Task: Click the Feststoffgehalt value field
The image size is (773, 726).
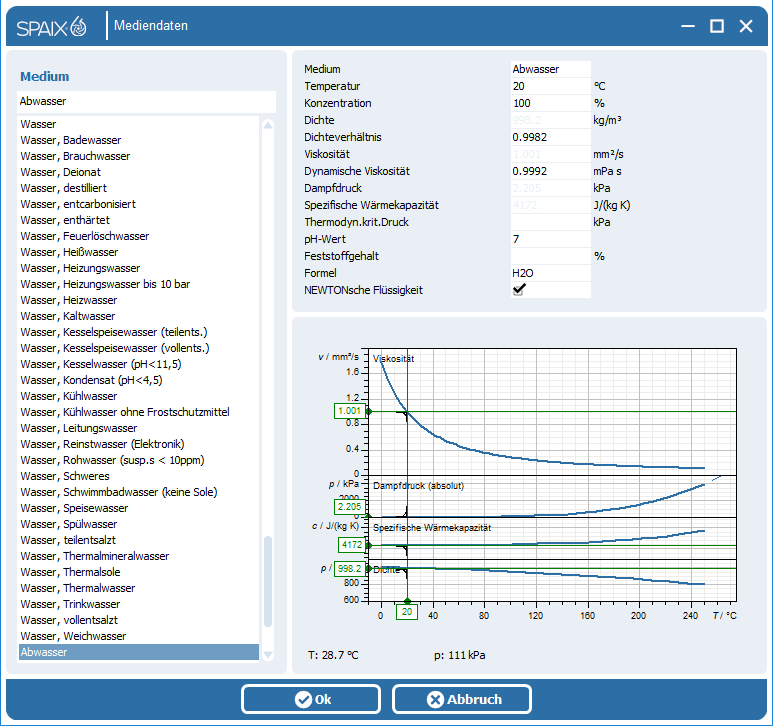Action: [x=551, y=256]
